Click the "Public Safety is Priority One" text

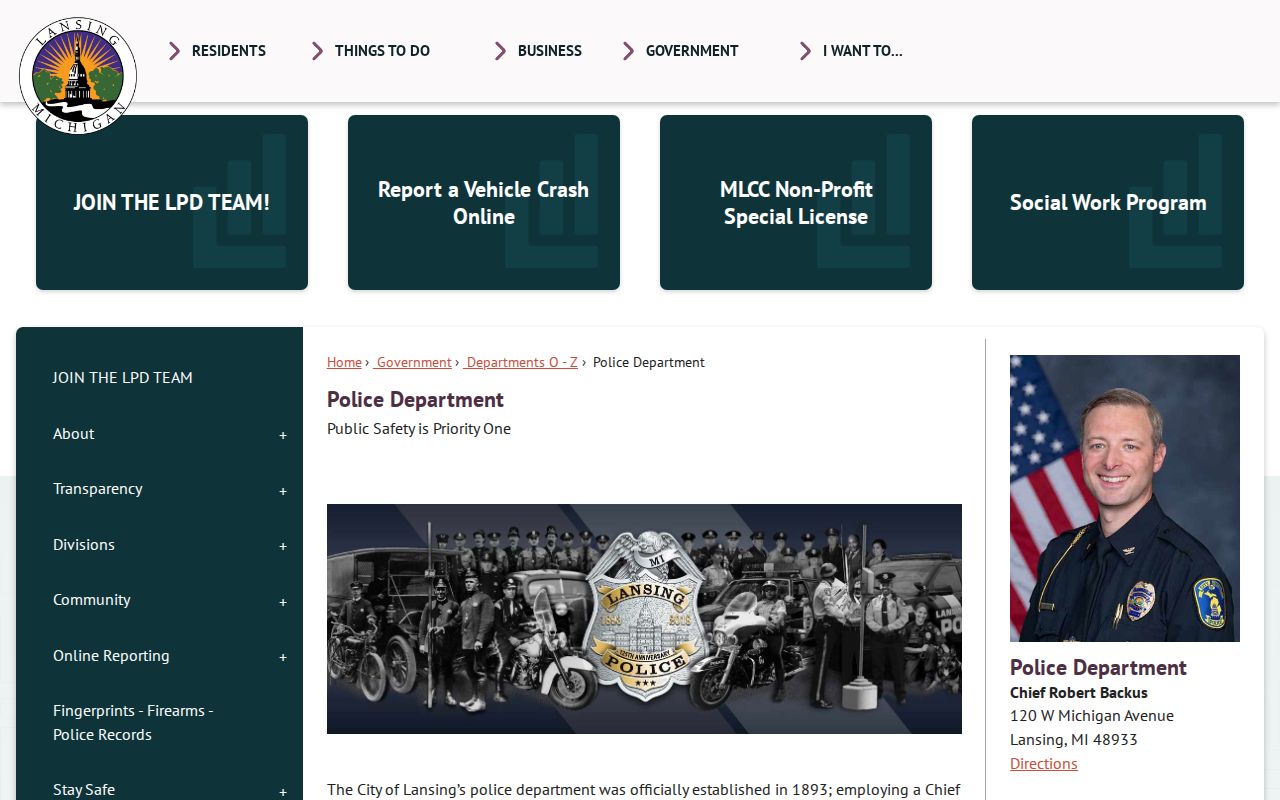pos(419,429)
